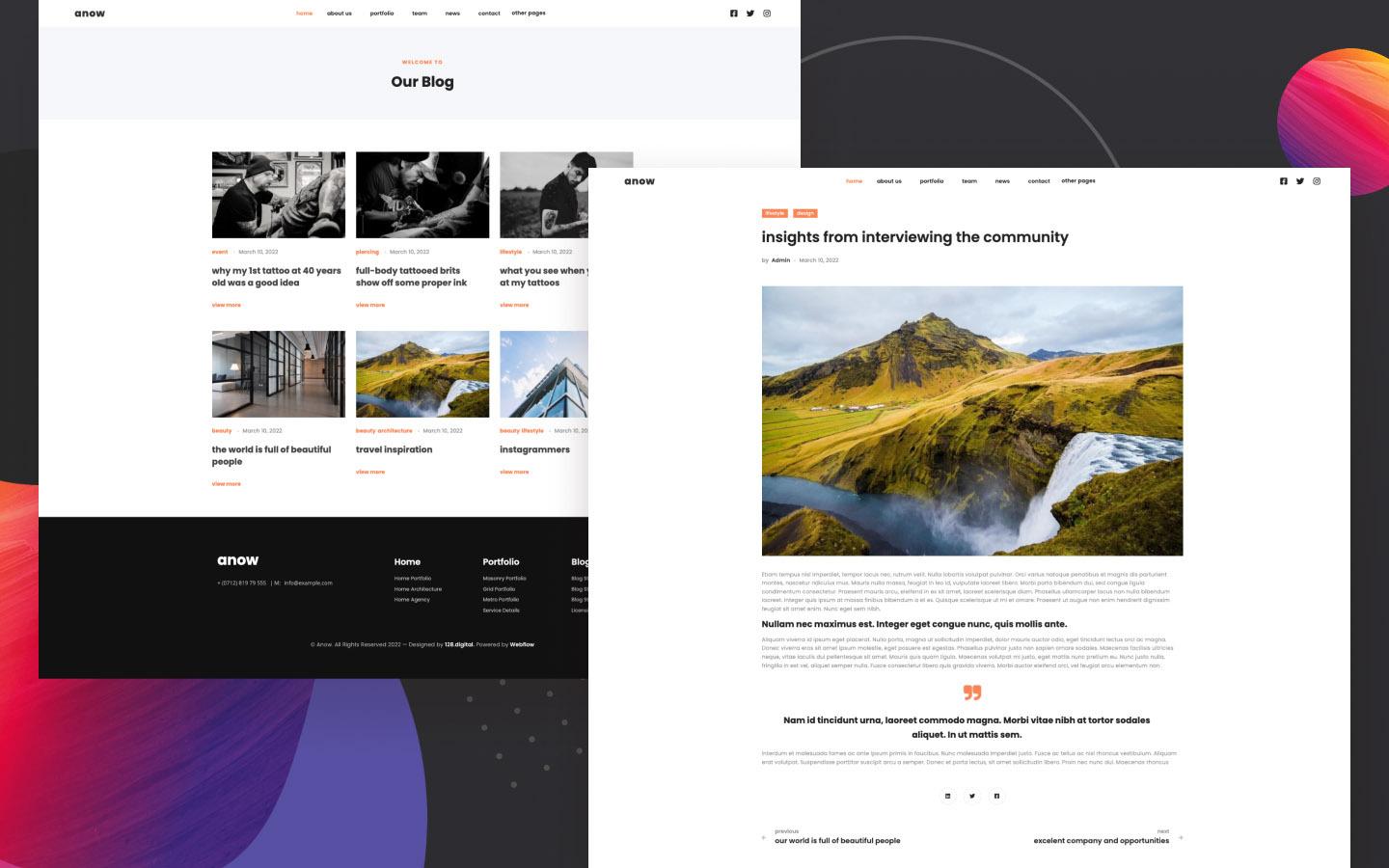Click 'view more' under travel inspiration
The image size is (1389, 868).
(x=370, y=472)
